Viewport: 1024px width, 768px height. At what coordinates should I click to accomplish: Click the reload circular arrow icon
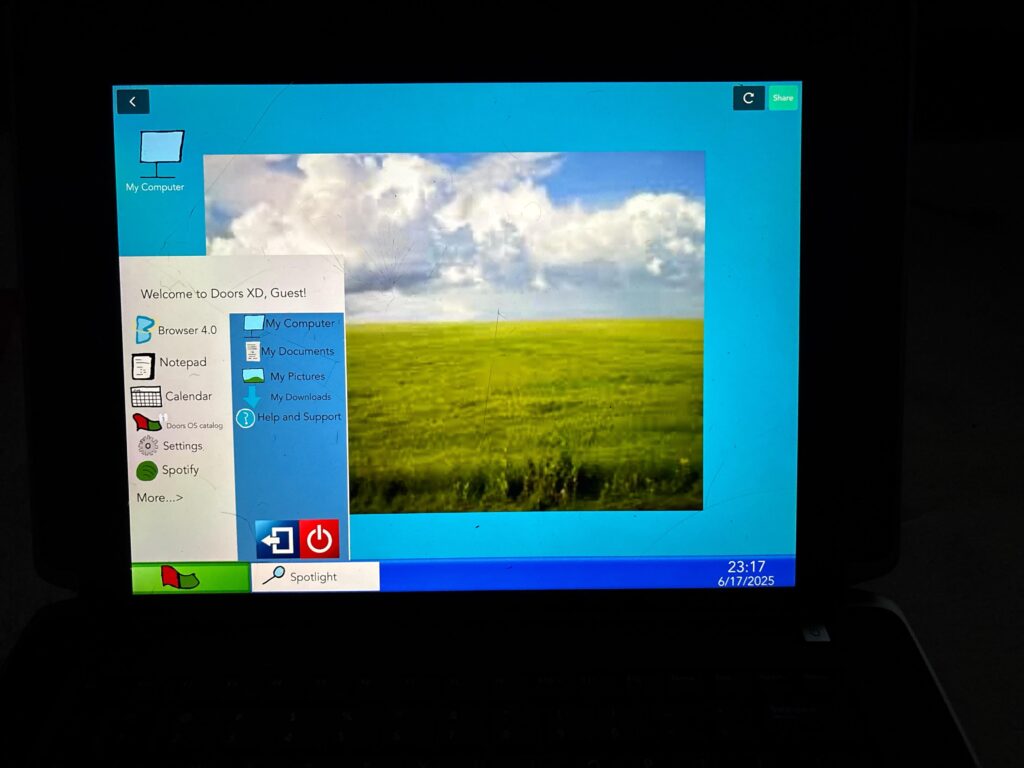[x=748, y=98]
